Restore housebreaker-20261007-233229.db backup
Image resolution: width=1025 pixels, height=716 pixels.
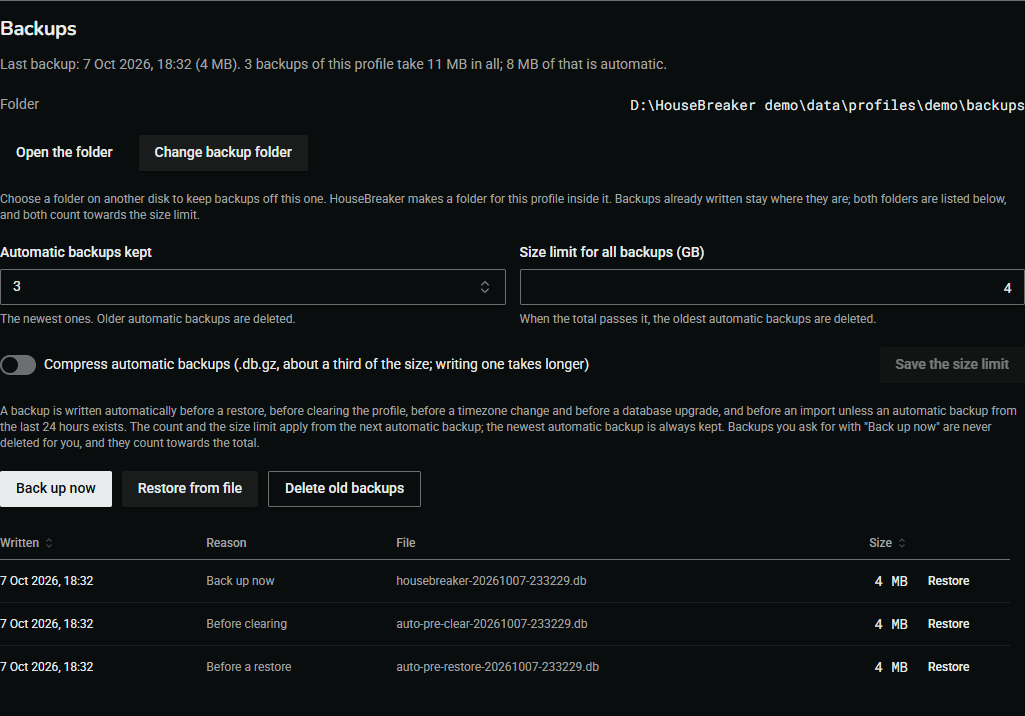pyautogui.click(x=948, y=581)
